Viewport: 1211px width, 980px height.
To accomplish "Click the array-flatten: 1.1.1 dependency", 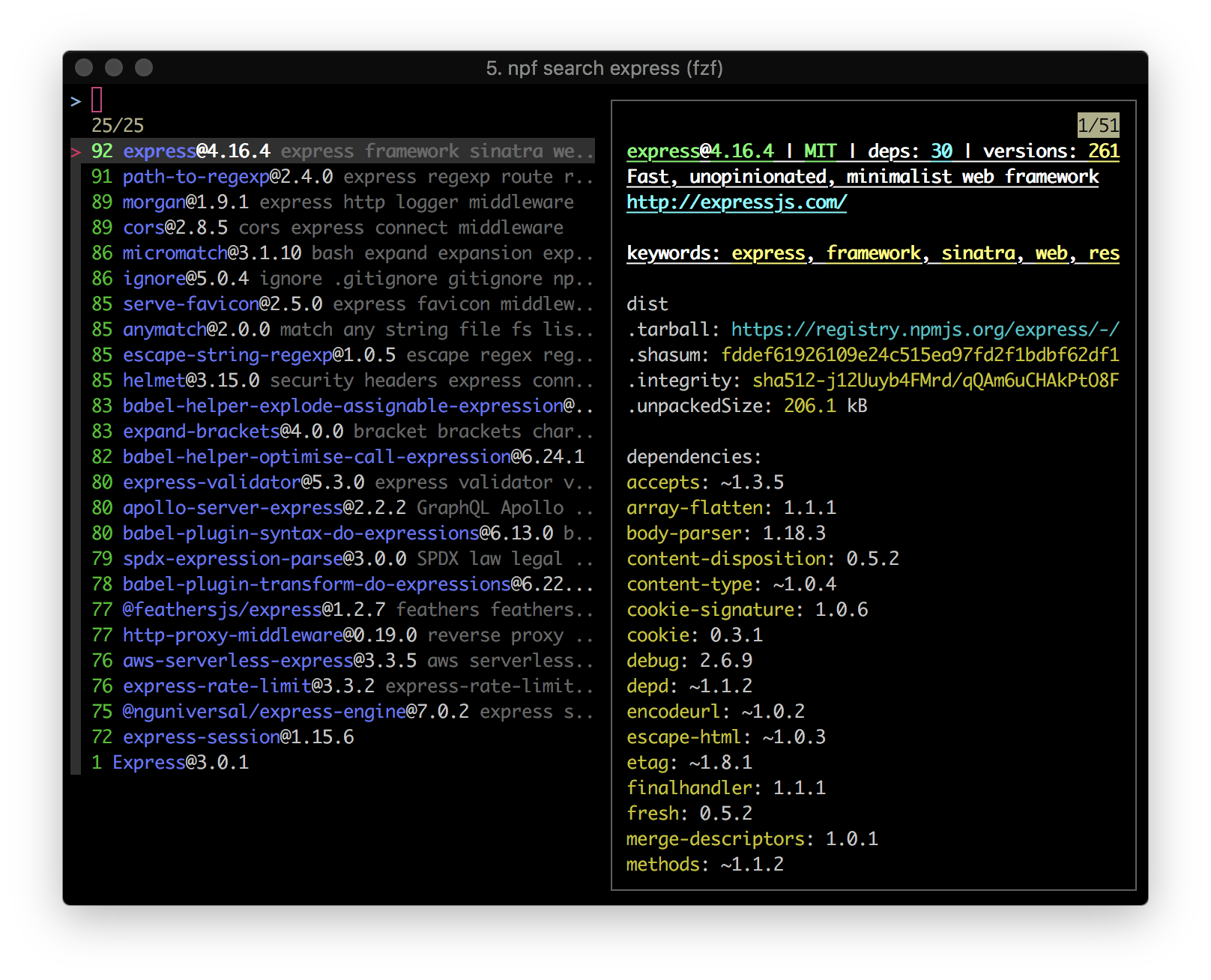I will click(731, 507).
